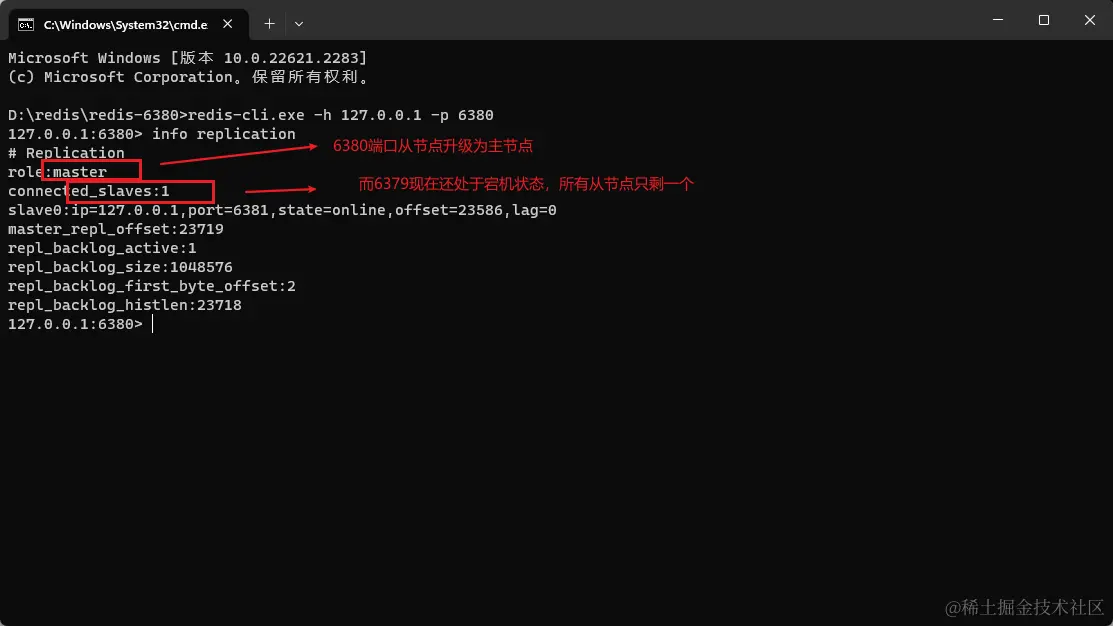Open a new terminal tab
The width and height of the screenshot is (1113, 626).
click(269, 24)
